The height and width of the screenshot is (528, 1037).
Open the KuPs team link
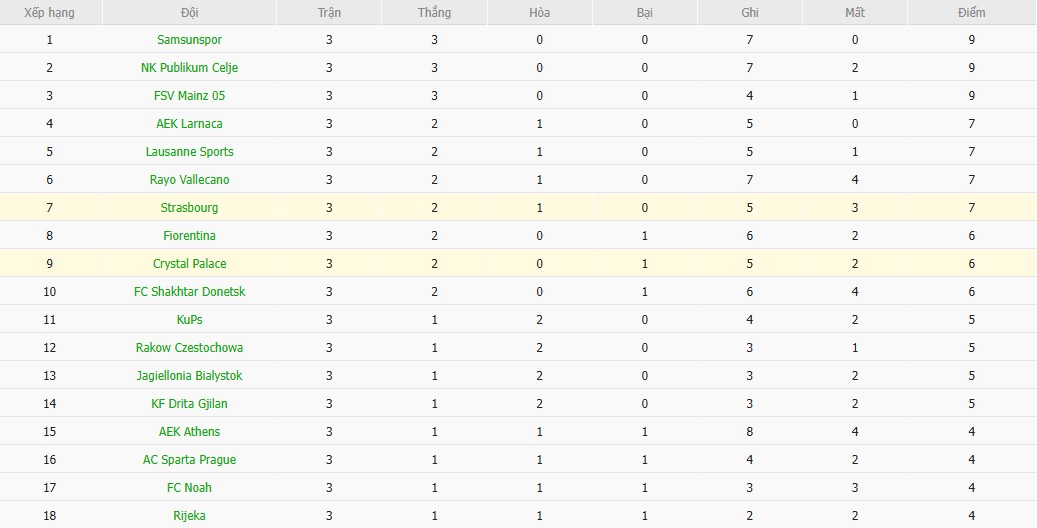(x=189, y=320)
